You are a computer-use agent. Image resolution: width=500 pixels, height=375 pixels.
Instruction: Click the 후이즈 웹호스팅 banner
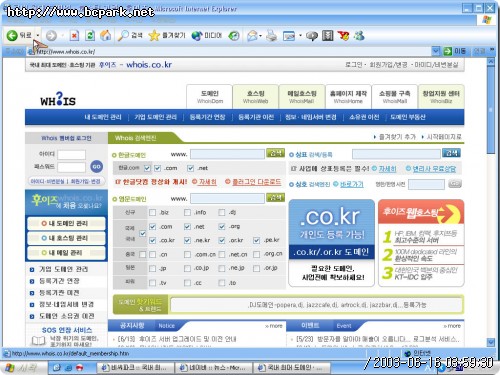(421, 243)
